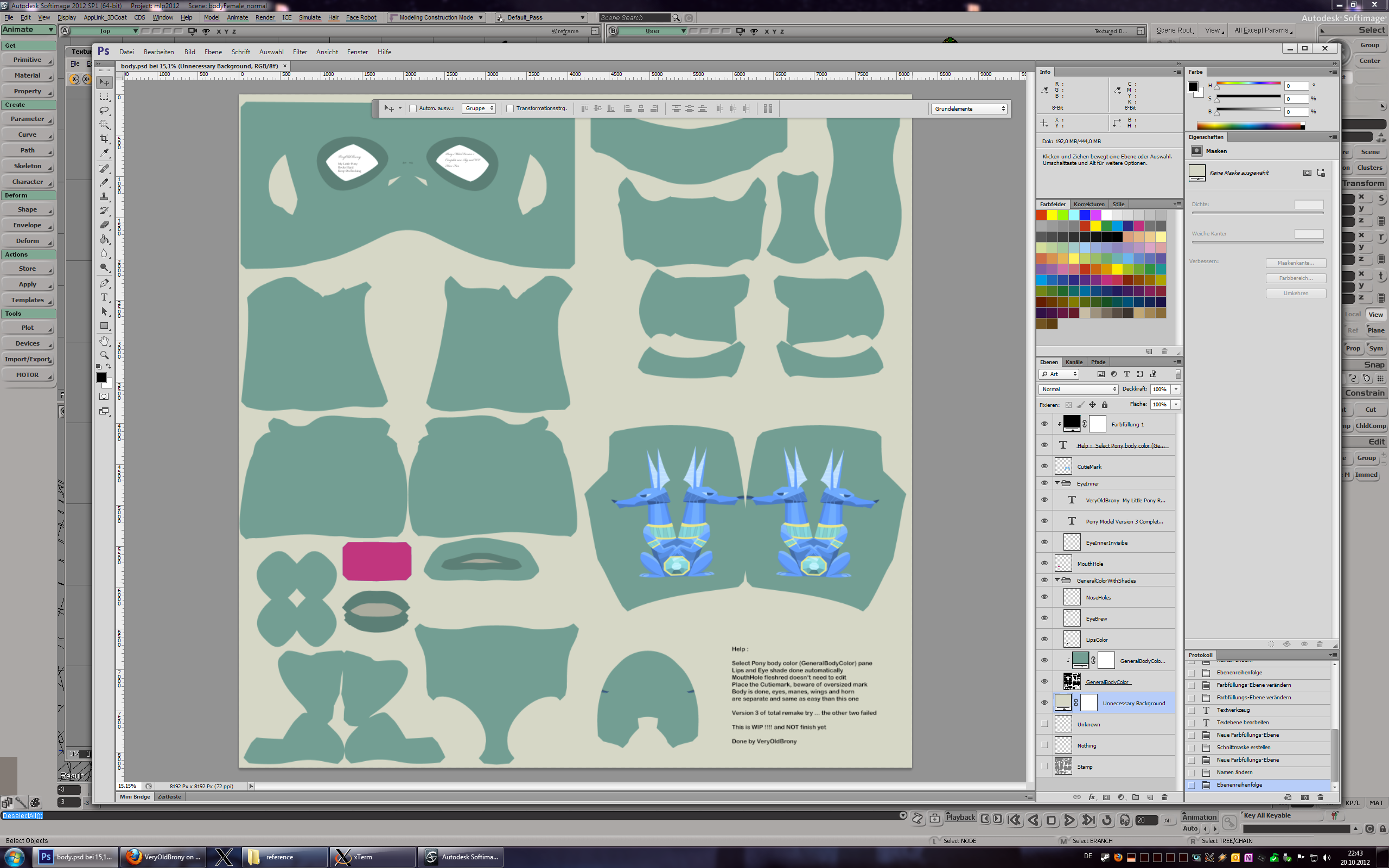The width and height of the screenshot is (1389, 868).
Task: Click the foreground color swatch in Farbe panel
Action: click(1193, 87)
